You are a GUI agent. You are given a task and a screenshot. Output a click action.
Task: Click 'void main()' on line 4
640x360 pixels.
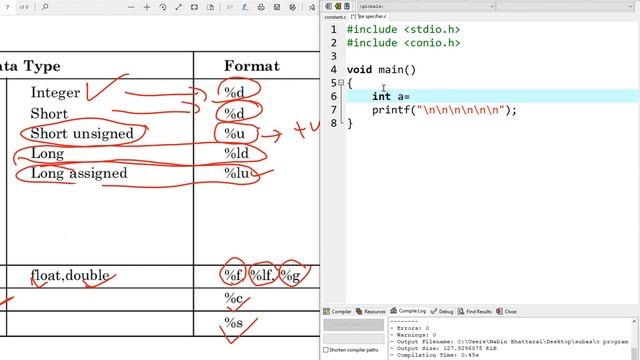pyautogui.click(x=381, y=70)
